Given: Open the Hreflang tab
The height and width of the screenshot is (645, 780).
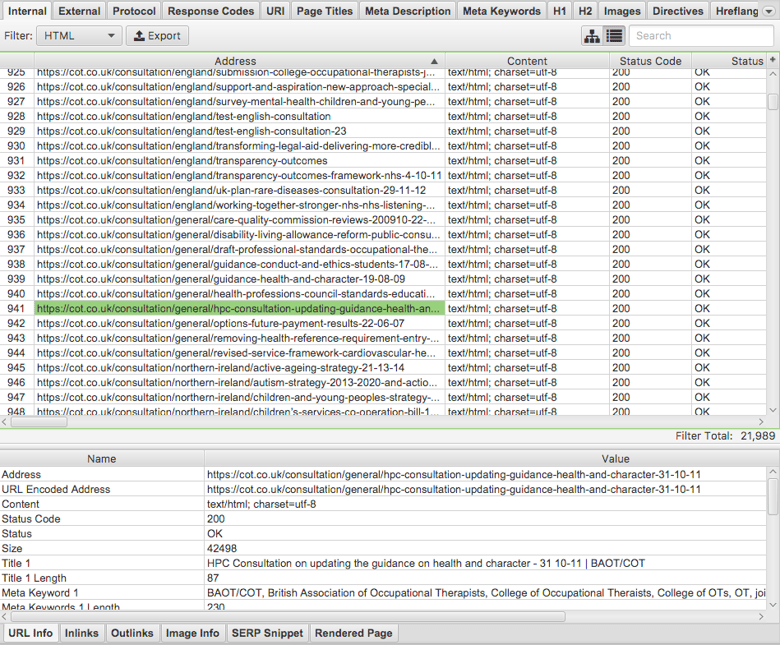Looking at the screenshot, I should pyautogui.click(x=737, y=11).
